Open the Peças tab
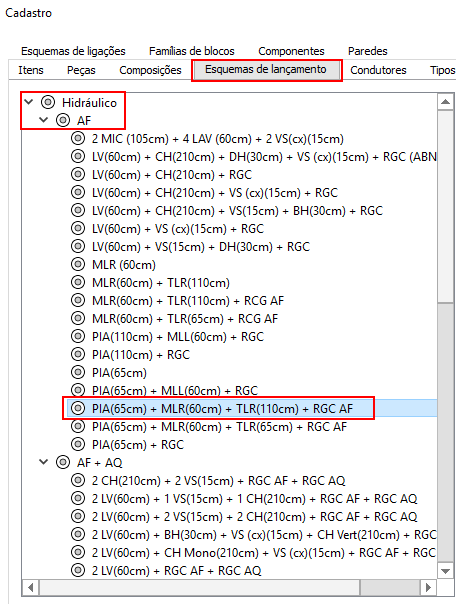 (81, 70)
